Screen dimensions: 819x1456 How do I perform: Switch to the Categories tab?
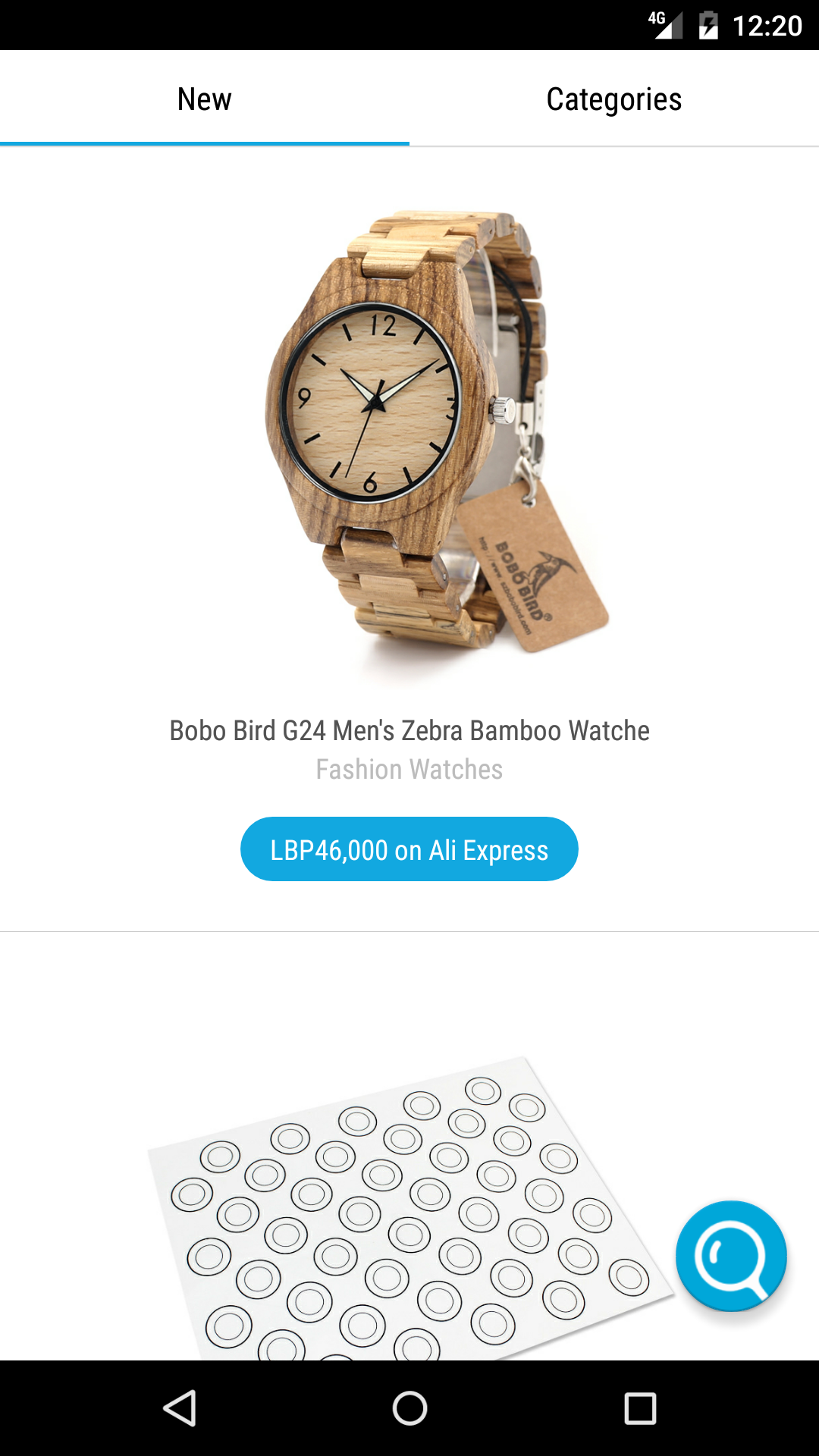pyautogui.click(x=614, y=99)
